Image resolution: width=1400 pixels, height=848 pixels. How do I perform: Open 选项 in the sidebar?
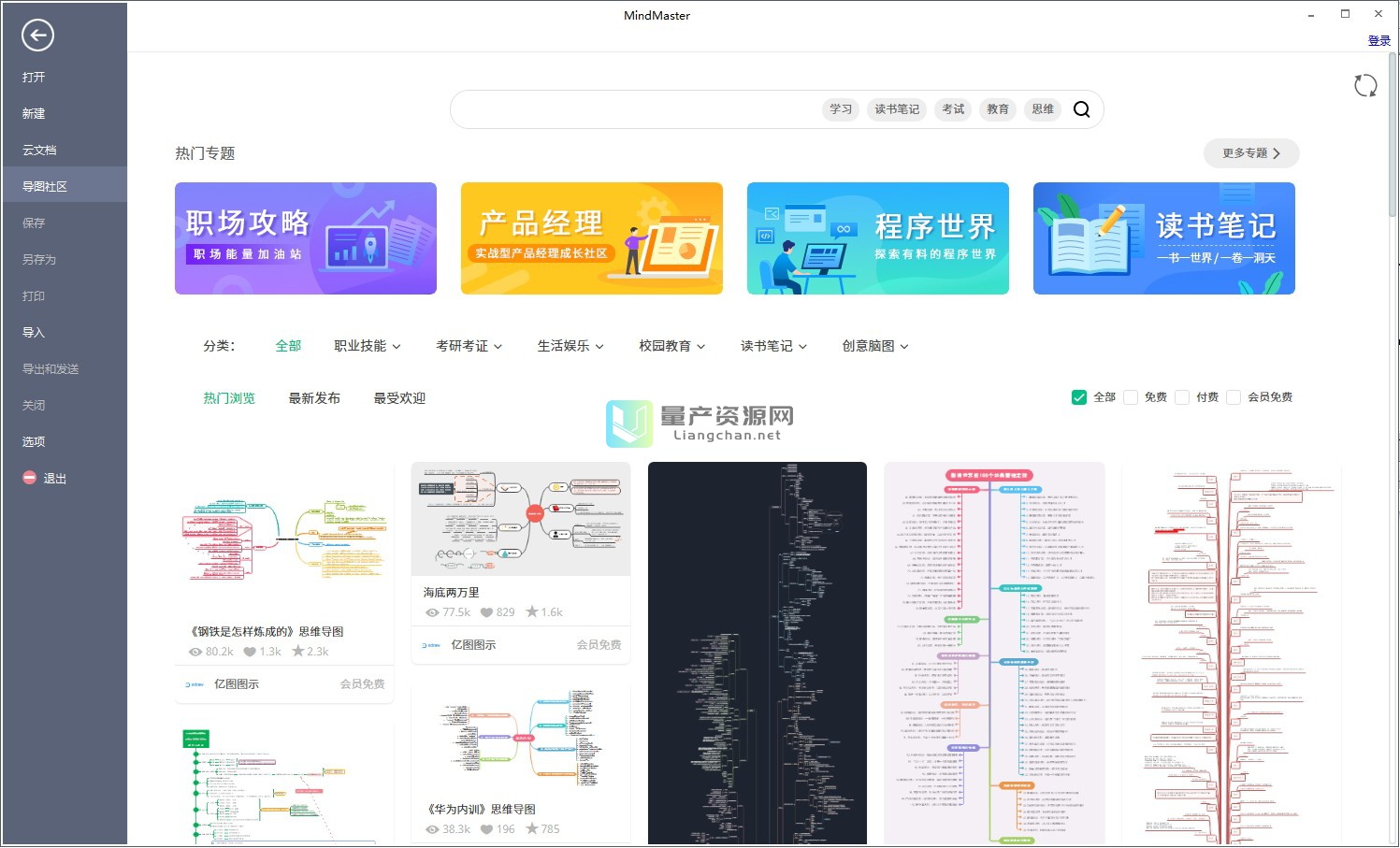coord(64,441)
